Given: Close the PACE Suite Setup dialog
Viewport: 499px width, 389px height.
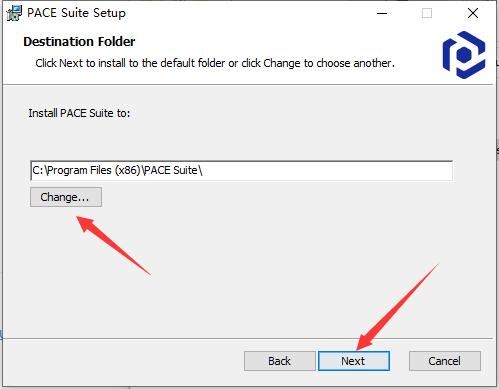Looking at the screenshot, I should tap(473, 13).
